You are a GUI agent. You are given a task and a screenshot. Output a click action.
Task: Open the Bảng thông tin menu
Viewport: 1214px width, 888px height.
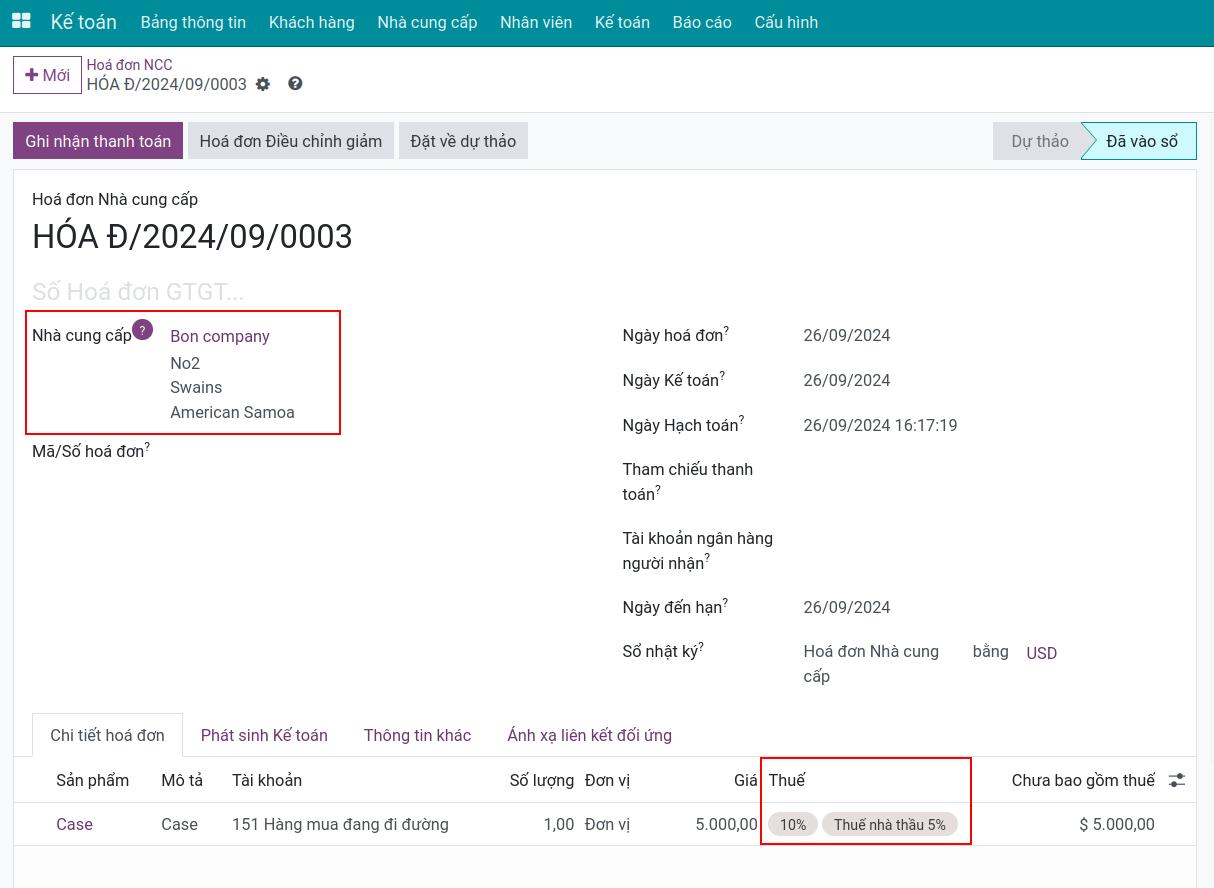click(x=193, y=22)
